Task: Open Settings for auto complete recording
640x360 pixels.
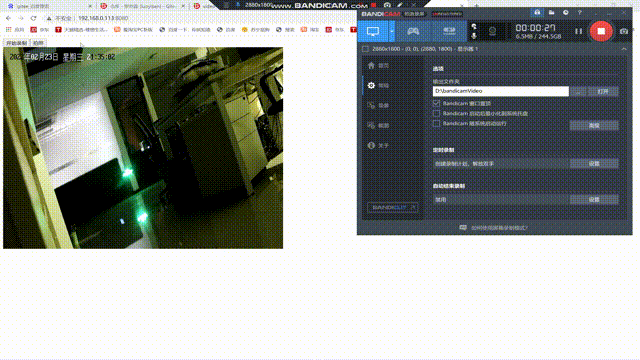Action: coord(594,199)
